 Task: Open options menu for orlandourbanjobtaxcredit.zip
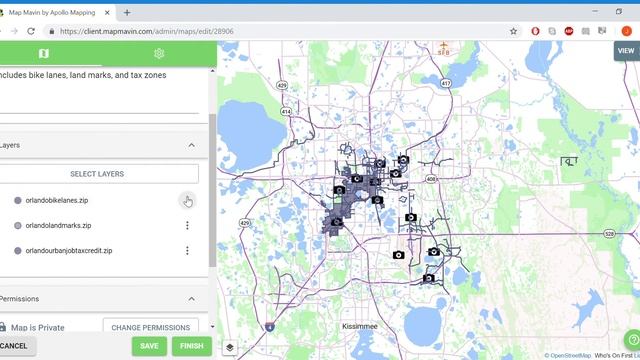coord(187,251)
